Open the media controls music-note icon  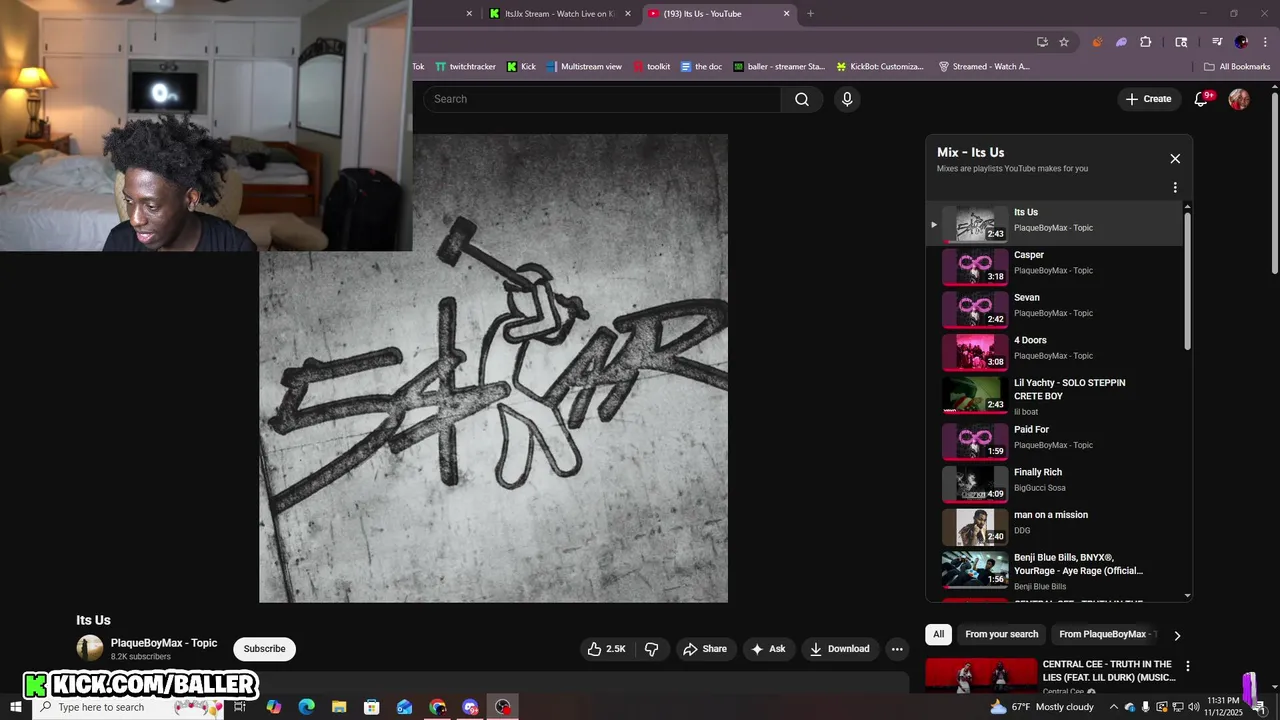click(x=1217, y=42)
